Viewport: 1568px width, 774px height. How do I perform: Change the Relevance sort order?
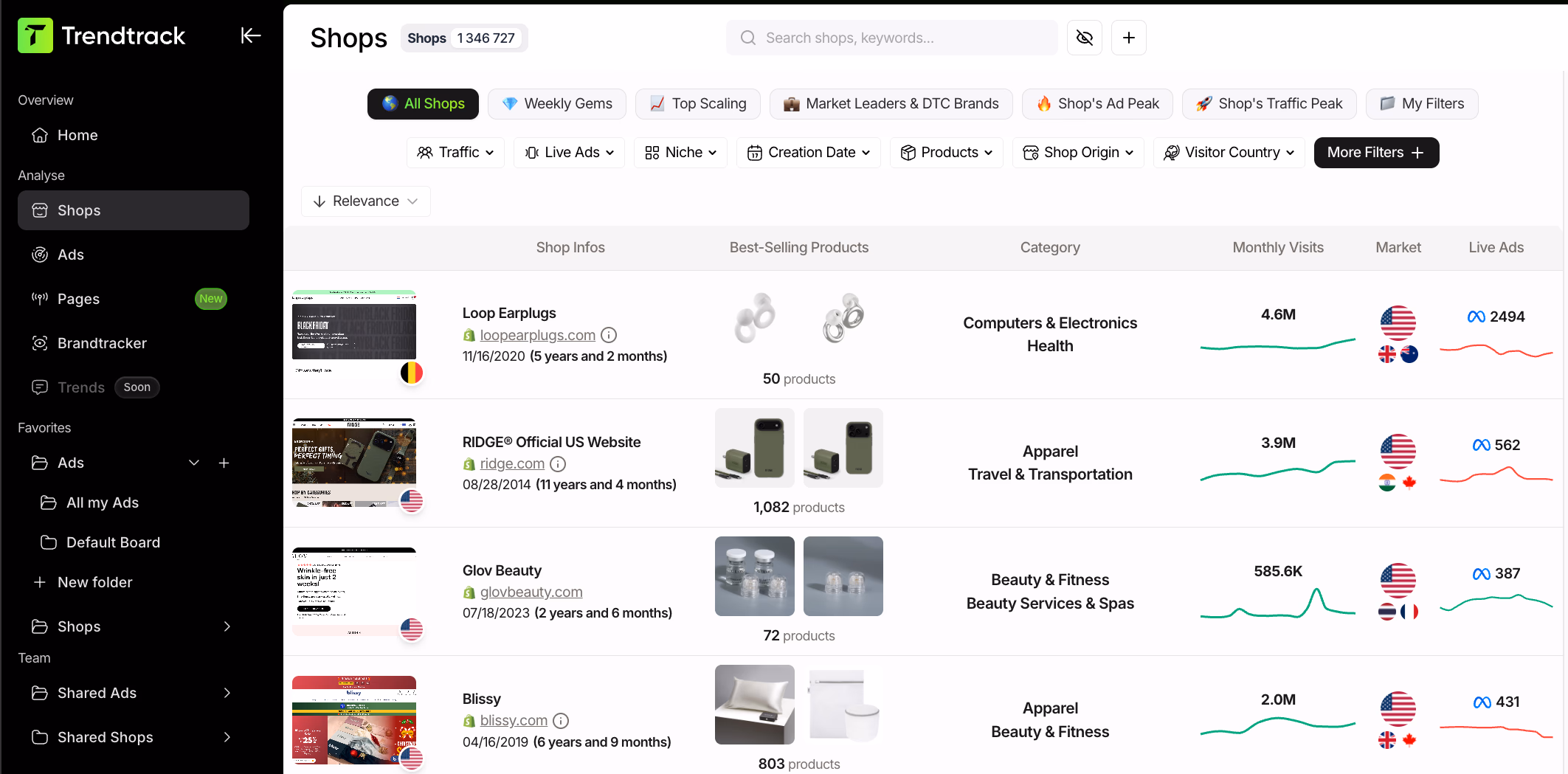pyautogui.click(x=365, y=201)
